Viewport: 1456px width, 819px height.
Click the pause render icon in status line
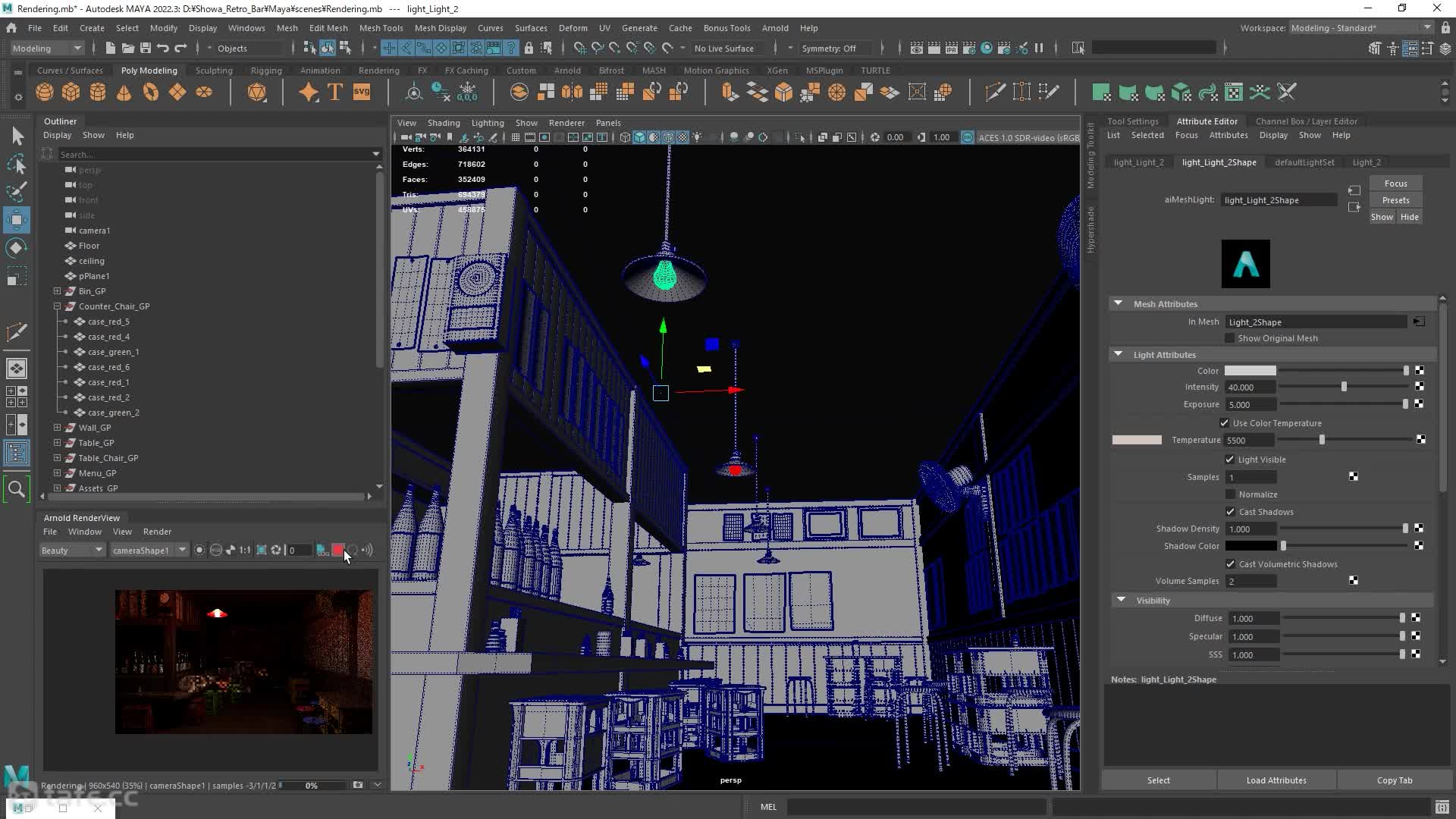point(1039,48)
